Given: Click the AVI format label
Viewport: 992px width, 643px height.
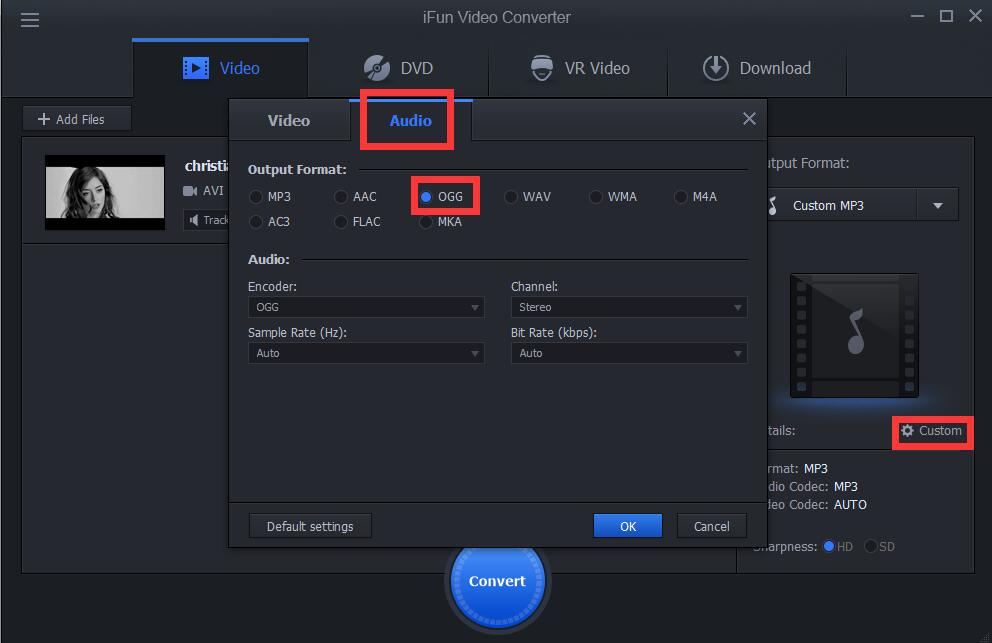Looking at the screenshot, I should click(x=213, y=190).
